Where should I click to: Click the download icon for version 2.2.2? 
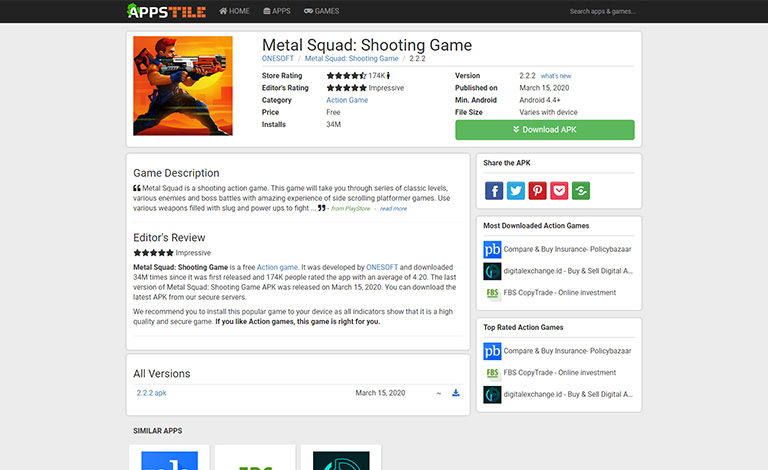coord(456,393)
